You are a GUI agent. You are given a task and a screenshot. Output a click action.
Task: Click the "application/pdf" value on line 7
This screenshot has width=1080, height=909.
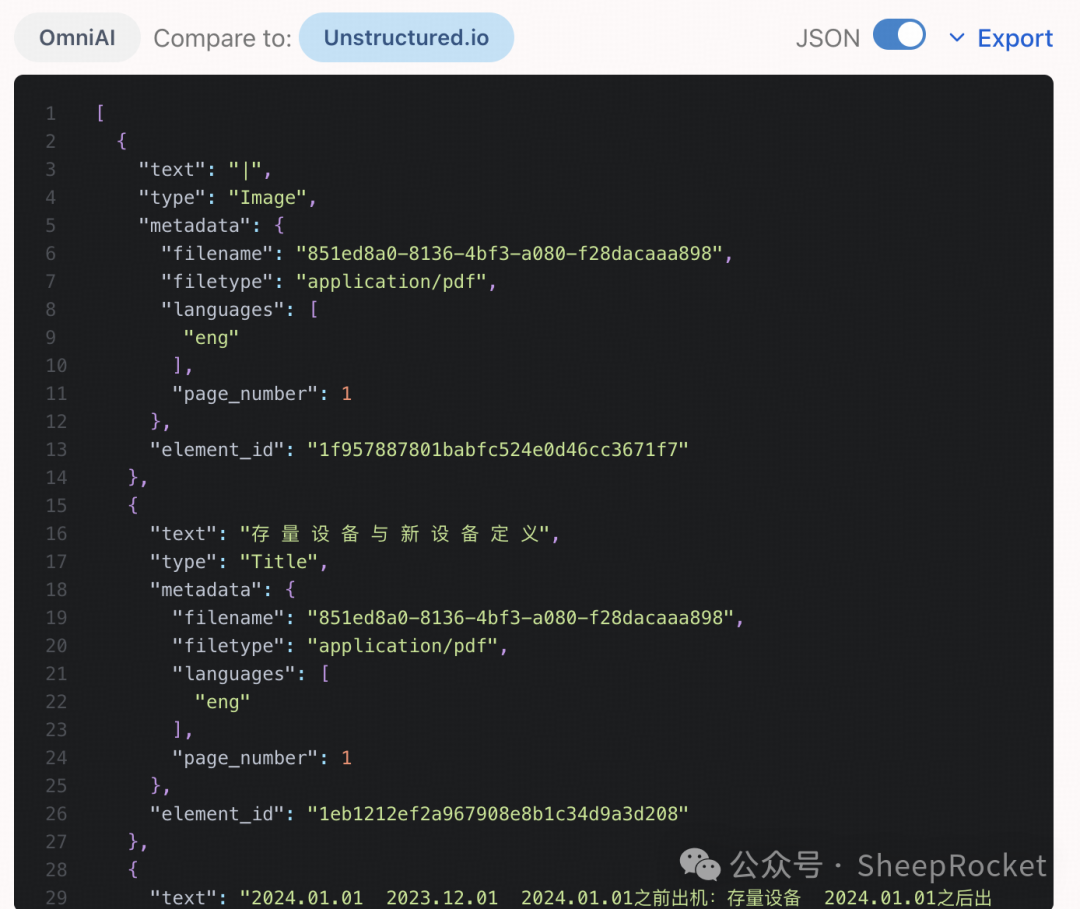[391, 282]
